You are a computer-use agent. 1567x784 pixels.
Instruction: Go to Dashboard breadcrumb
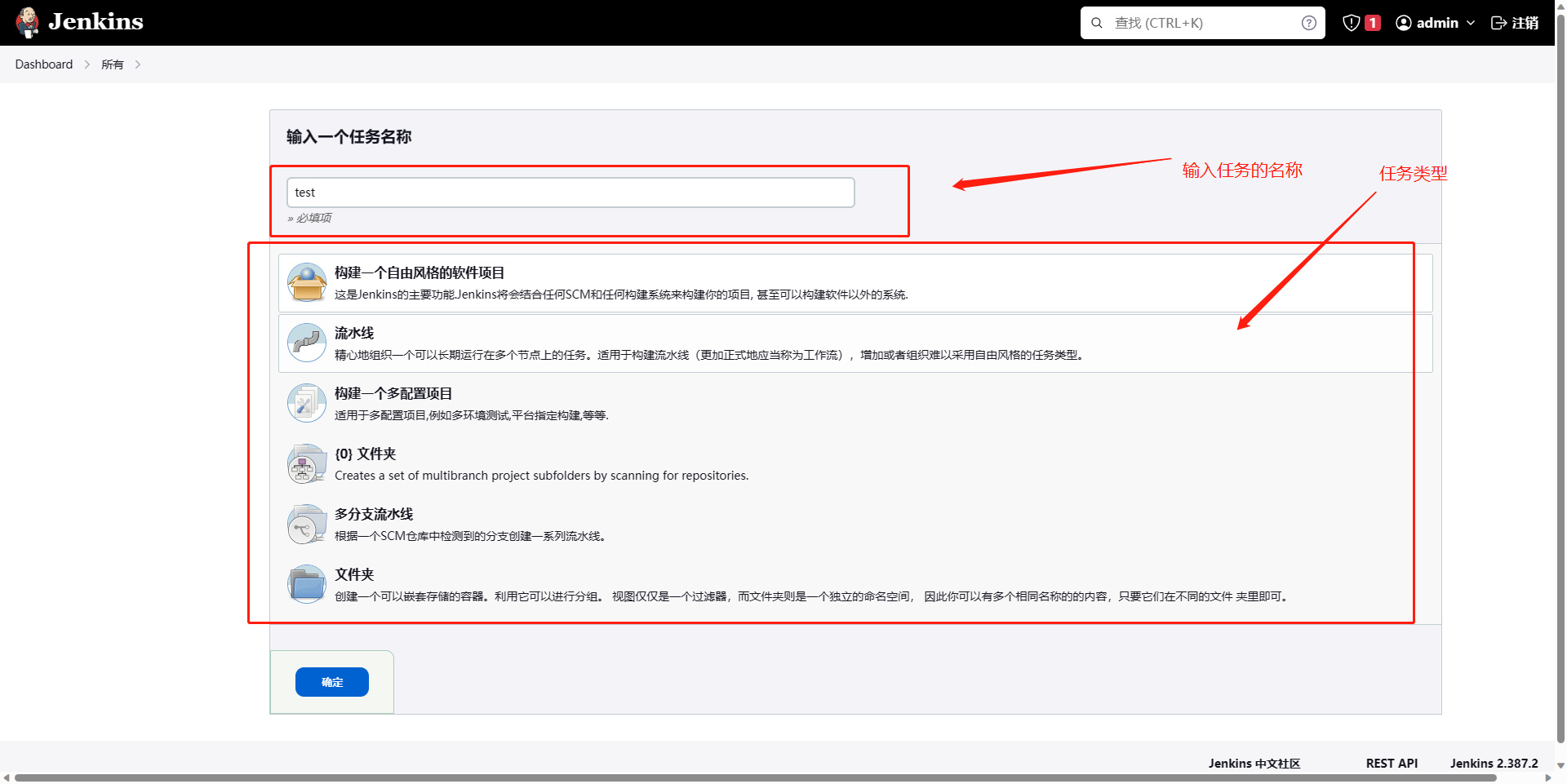(x=44, y=64)
